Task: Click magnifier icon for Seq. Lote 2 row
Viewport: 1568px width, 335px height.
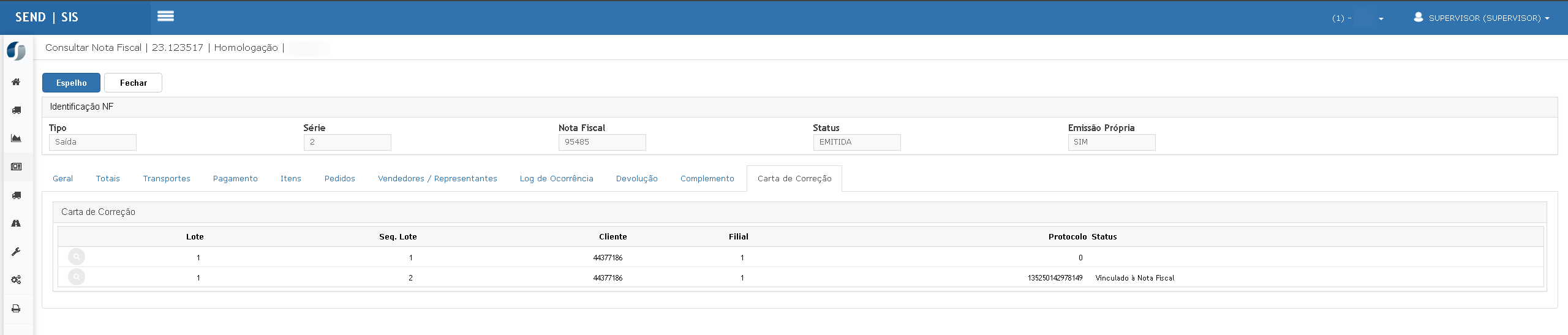Action: pos(77,277)
